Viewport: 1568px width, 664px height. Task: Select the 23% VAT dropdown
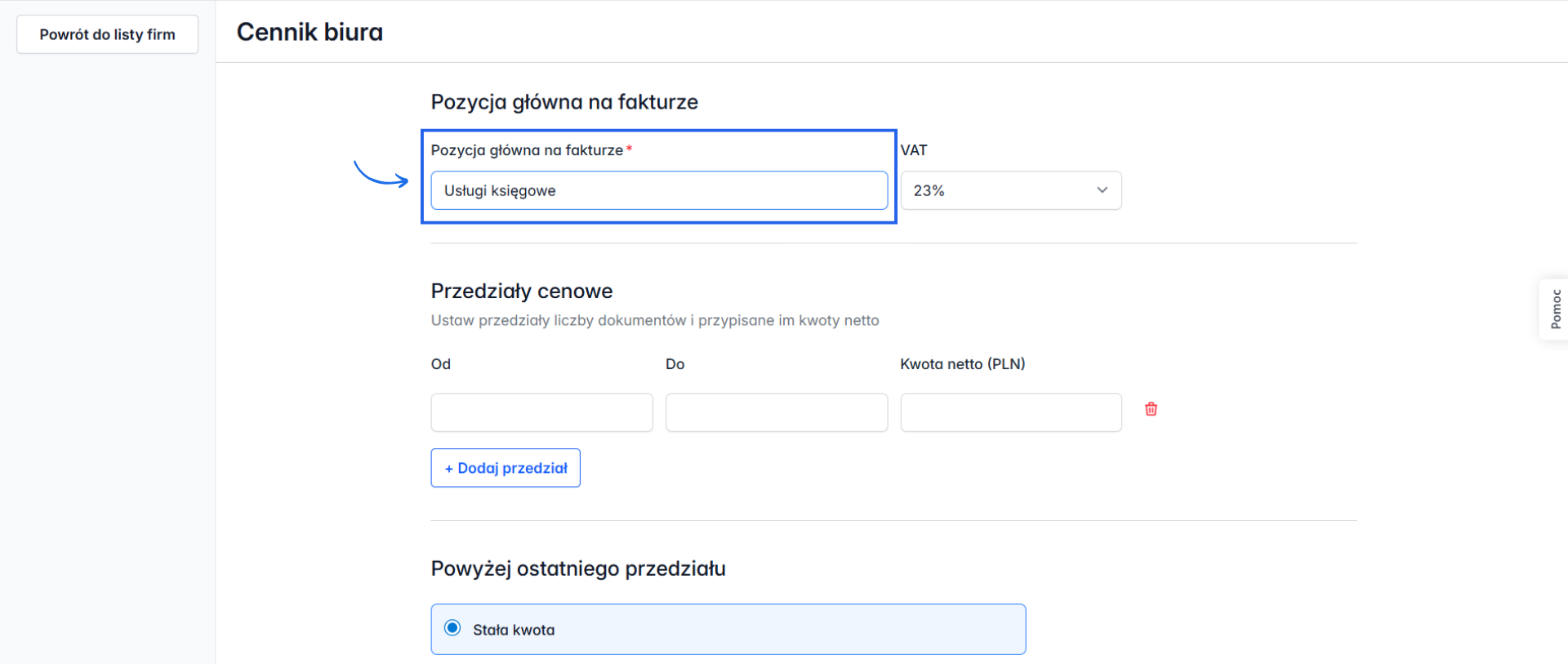(x=1010, y=190)
